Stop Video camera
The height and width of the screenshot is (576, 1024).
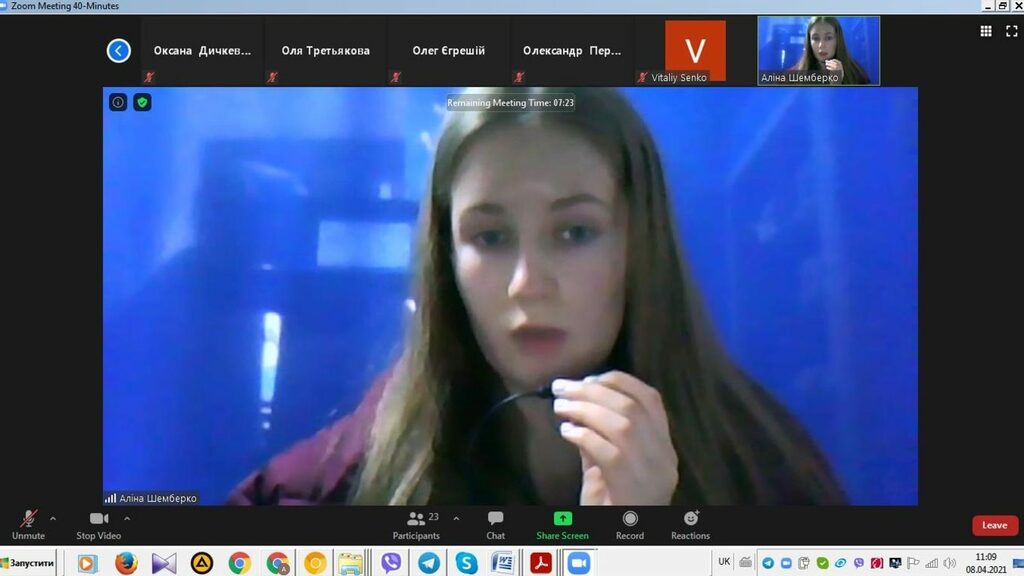(99, 523)
